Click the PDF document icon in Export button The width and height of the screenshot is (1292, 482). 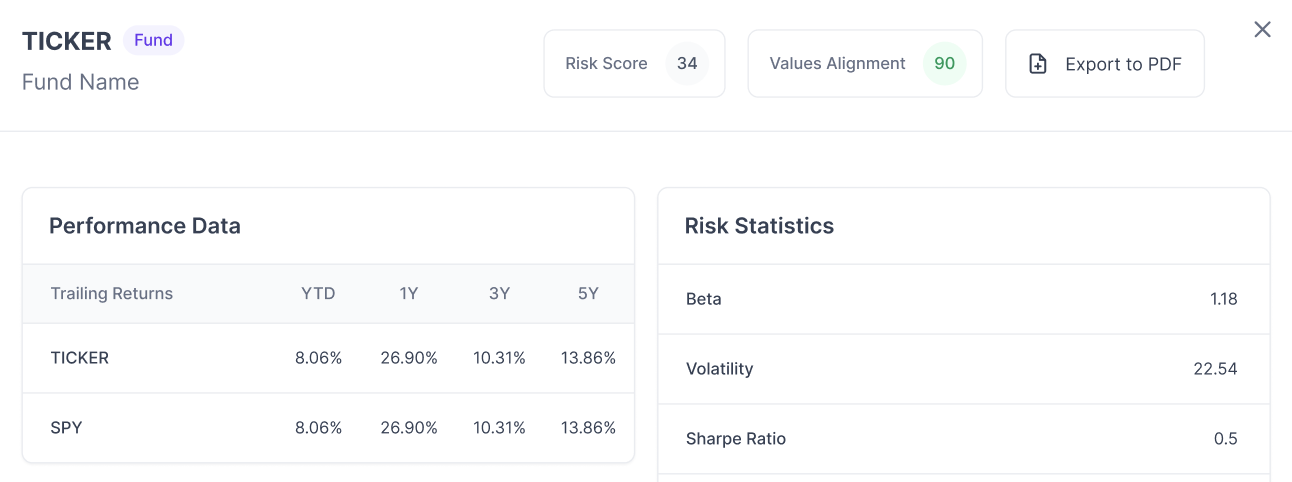pos(1038,64)
